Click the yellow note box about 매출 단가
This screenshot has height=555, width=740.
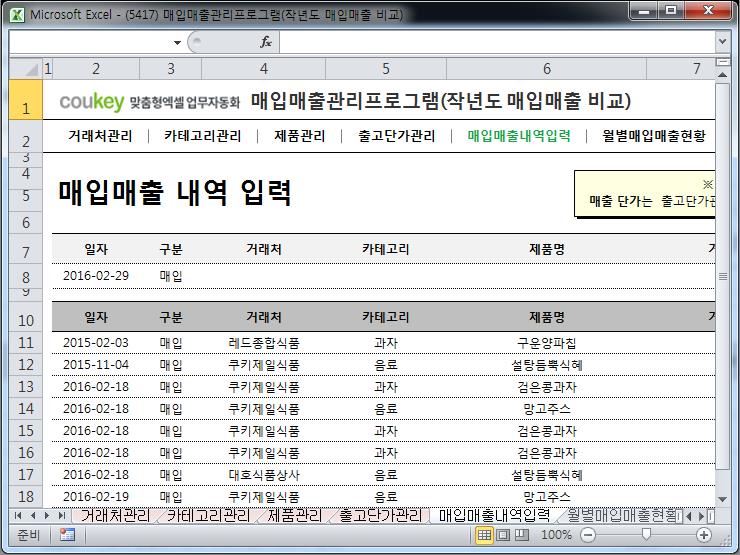click(x=645, y=194)
